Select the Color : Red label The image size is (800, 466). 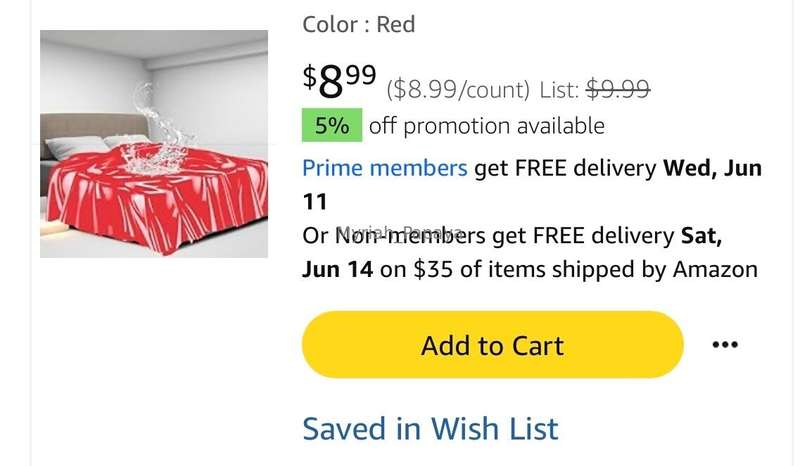pyautogui.click(x=359, y=24)
